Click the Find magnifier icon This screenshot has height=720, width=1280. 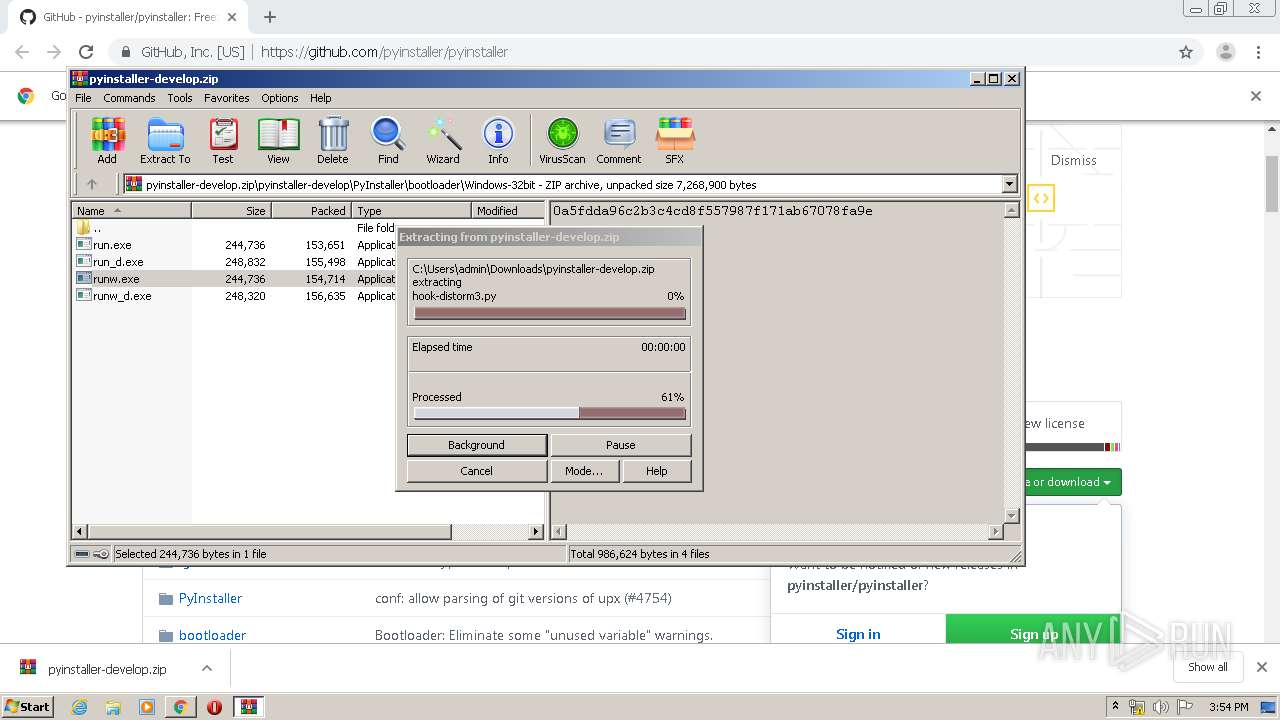coord(388,140)
